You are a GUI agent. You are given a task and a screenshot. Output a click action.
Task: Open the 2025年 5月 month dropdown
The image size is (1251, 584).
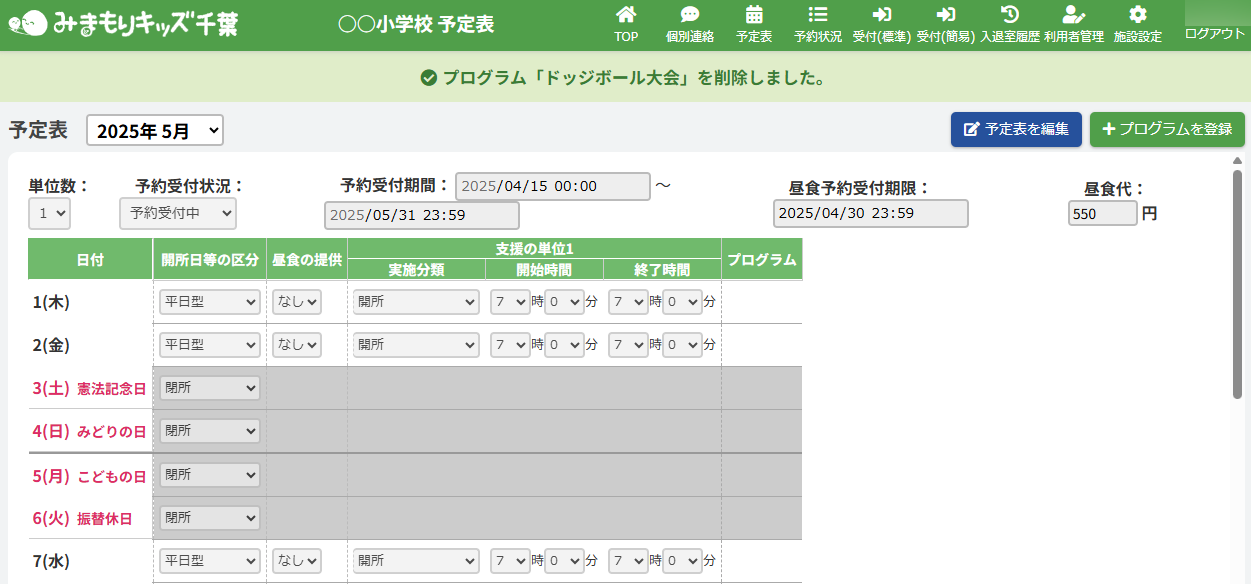[155, 130]
